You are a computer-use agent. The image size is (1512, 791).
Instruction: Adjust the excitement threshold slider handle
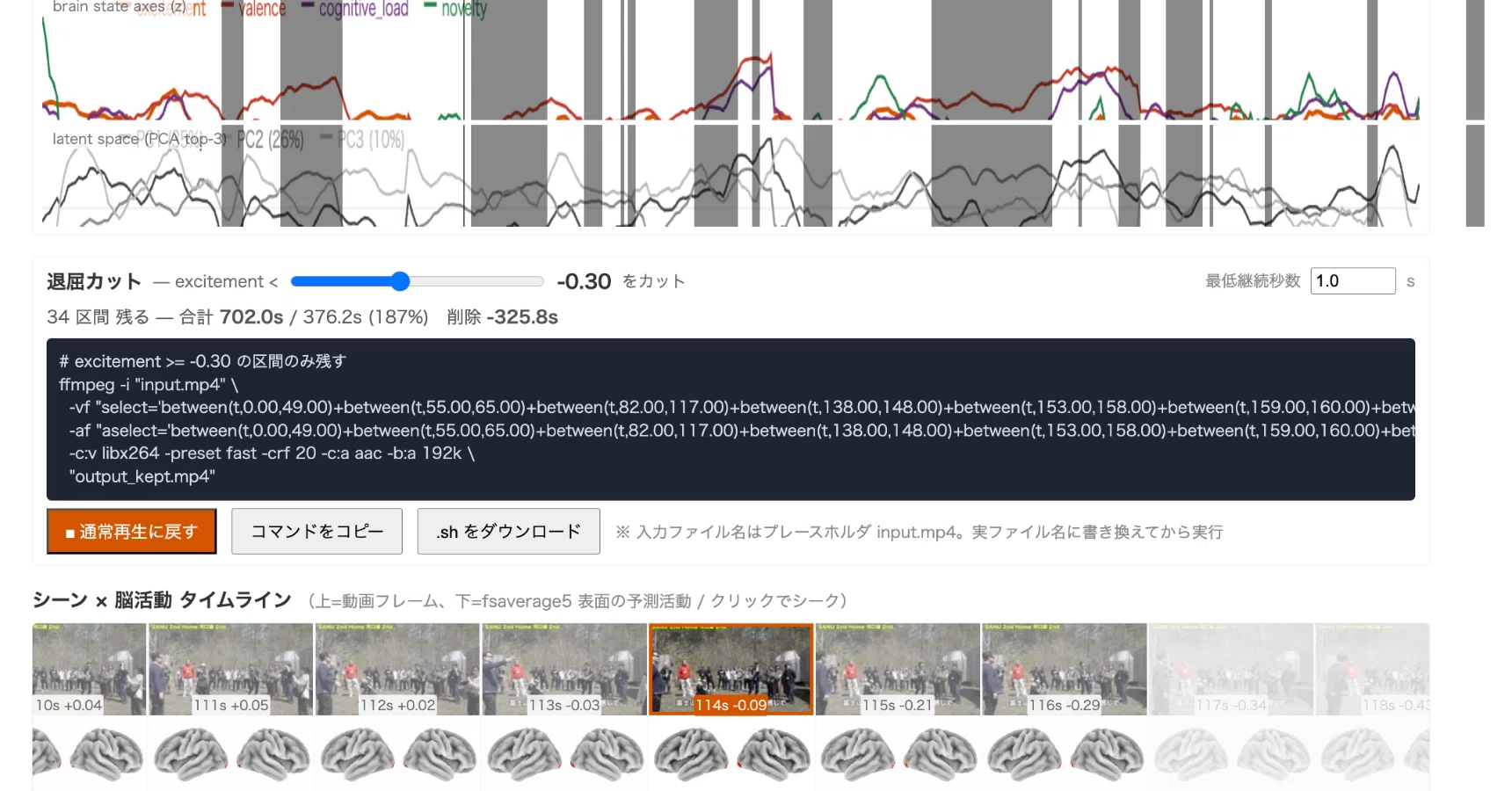(x=400, y=281)
